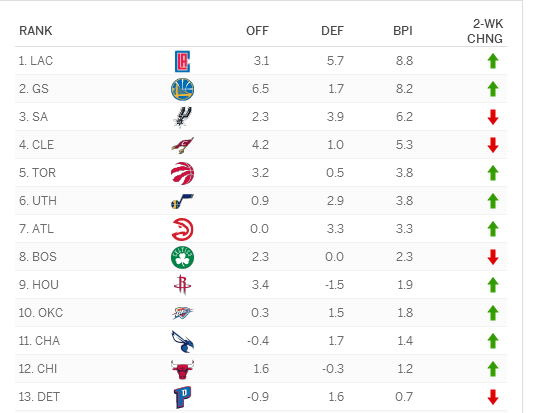Click the Cleveland Cavaliers logo
Image resolution: width=559 pixels, height=413 pixels.
[x=182, y=145]
